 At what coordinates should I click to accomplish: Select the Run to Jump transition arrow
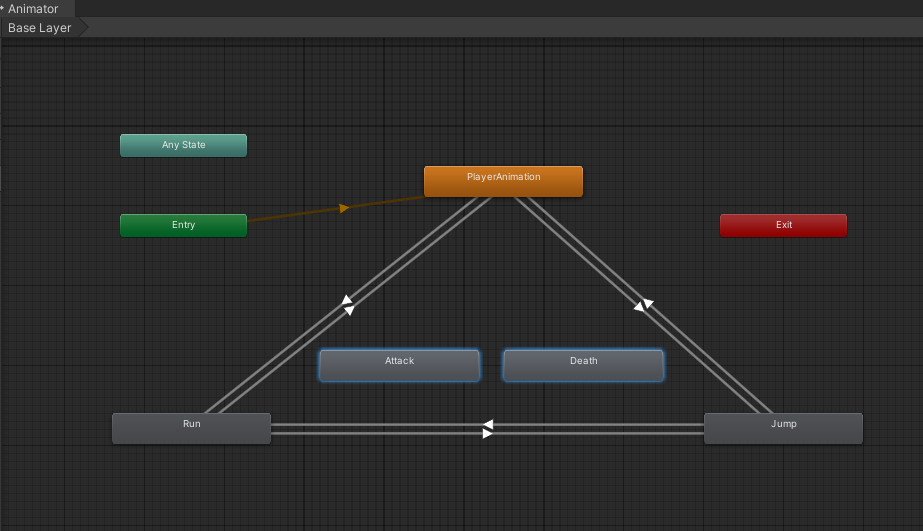click(487, 434)
